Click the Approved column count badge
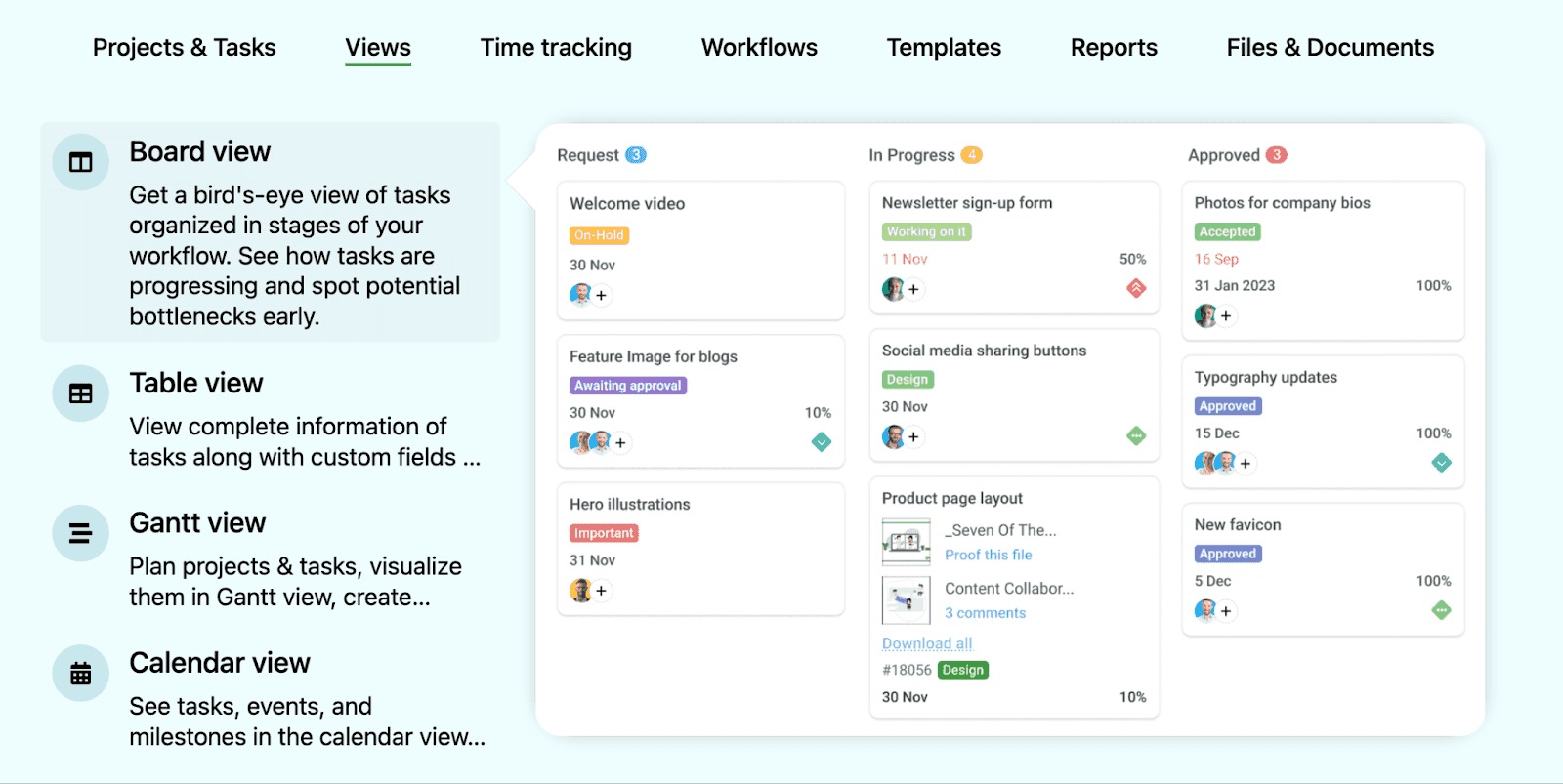This screenshot has height=784, width=1563. pyautogui.click(x=1276, y=155)
